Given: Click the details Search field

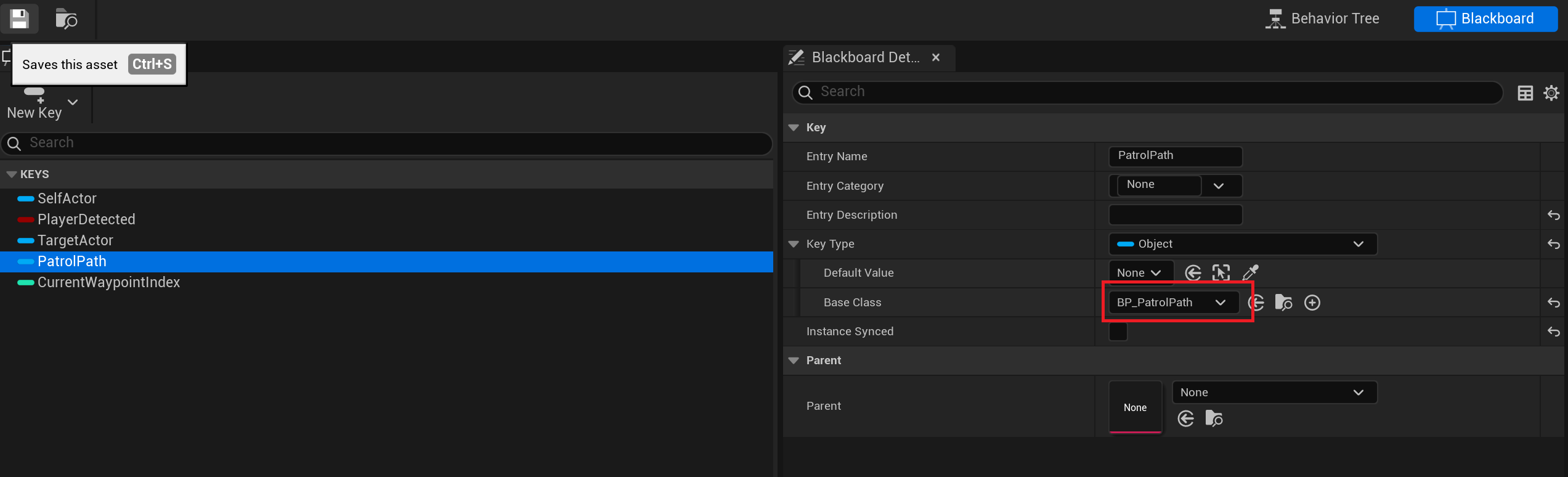Looking at the screenshot, I should tap(1147, 92).
